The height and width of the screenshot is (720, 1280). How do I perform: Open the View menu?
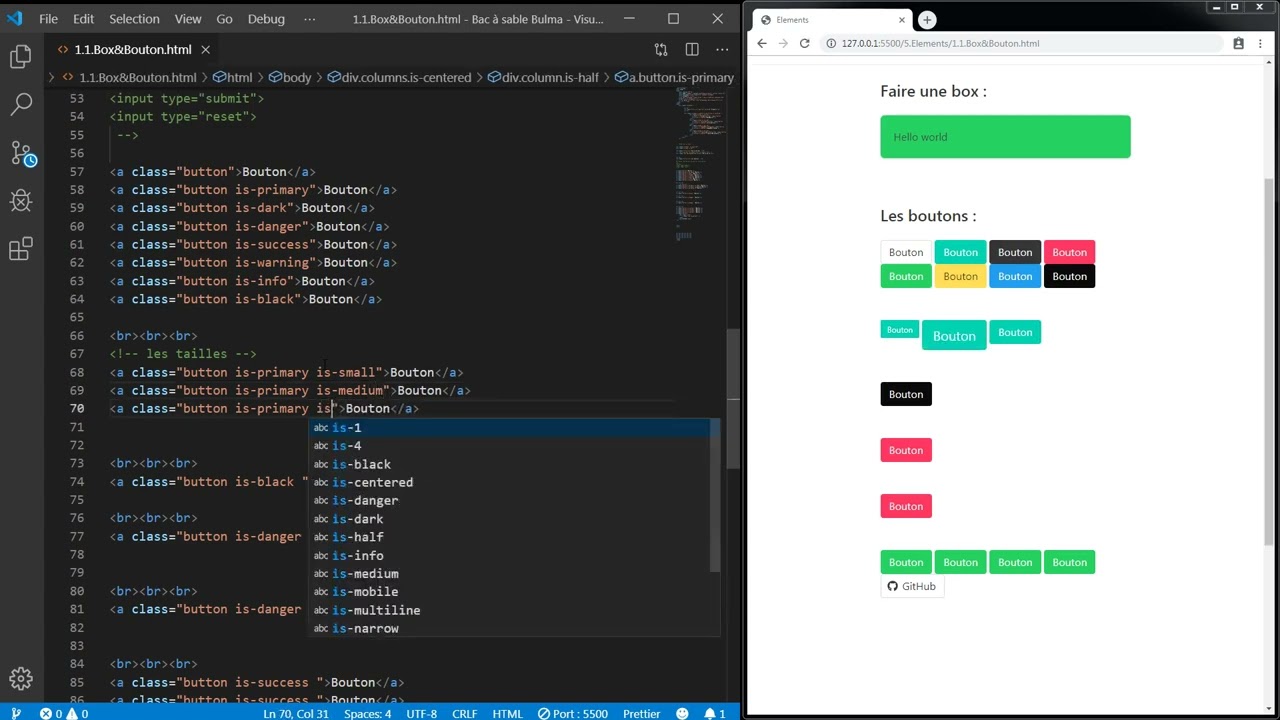click(187, 19)
